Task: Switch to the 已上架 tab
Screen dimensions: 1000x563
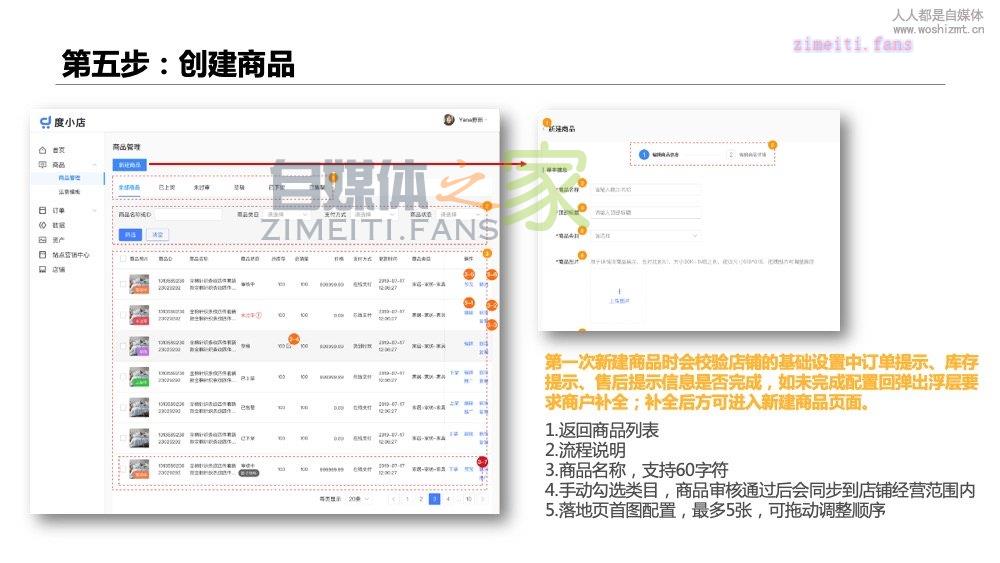Action: click(166, 187)
